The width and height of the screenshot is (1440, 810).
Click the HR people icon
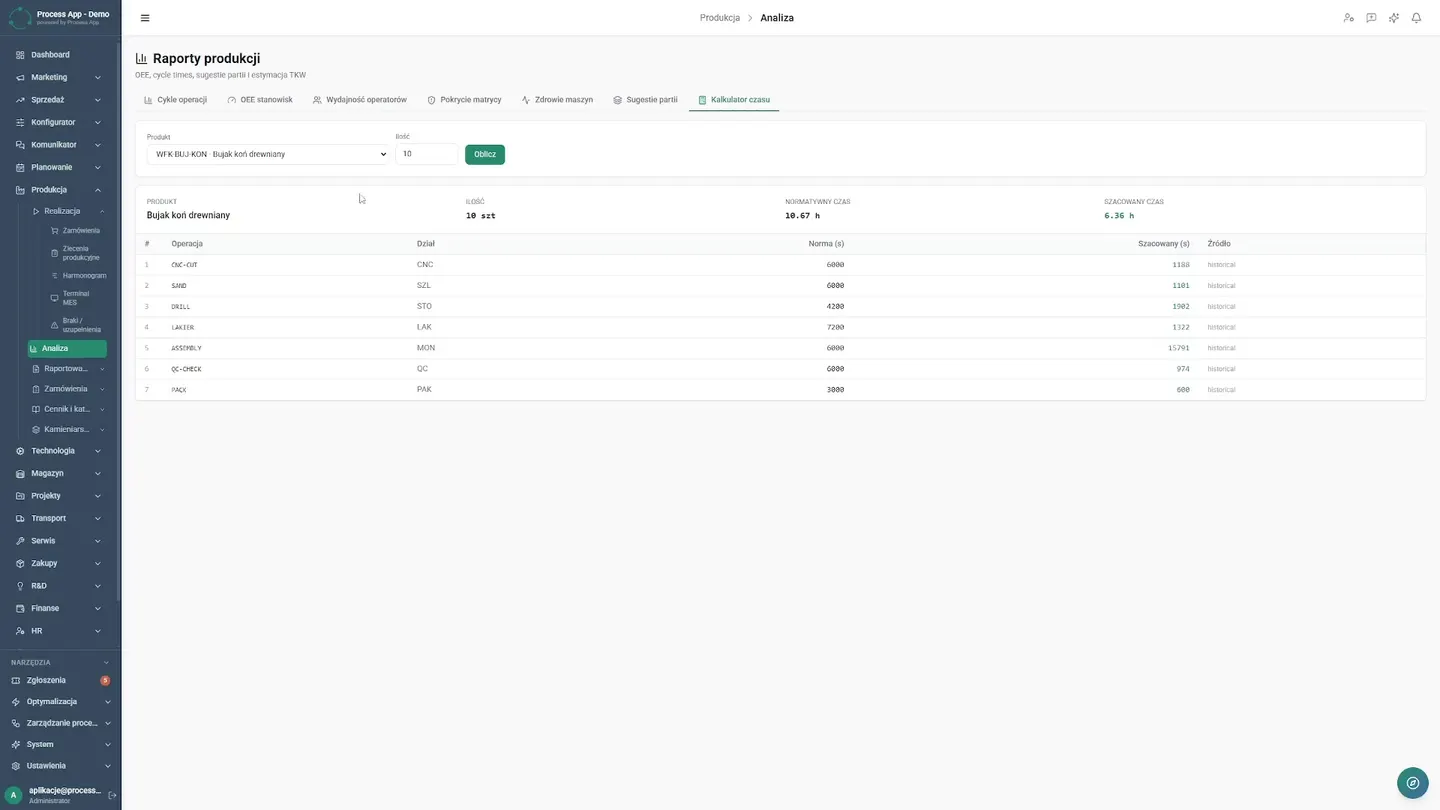coord(20,631)
